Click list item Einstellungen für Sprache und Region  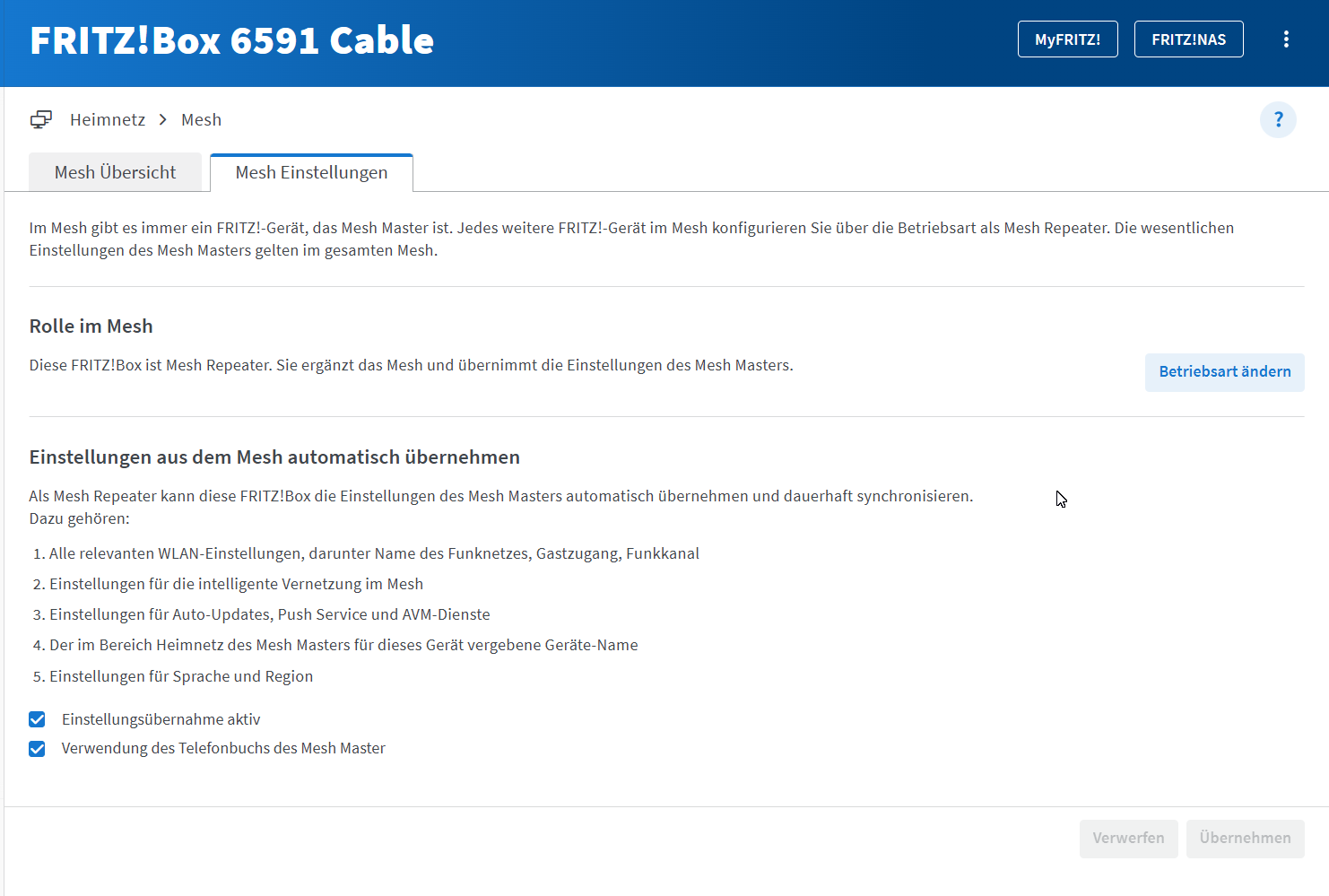pos(180,676)
